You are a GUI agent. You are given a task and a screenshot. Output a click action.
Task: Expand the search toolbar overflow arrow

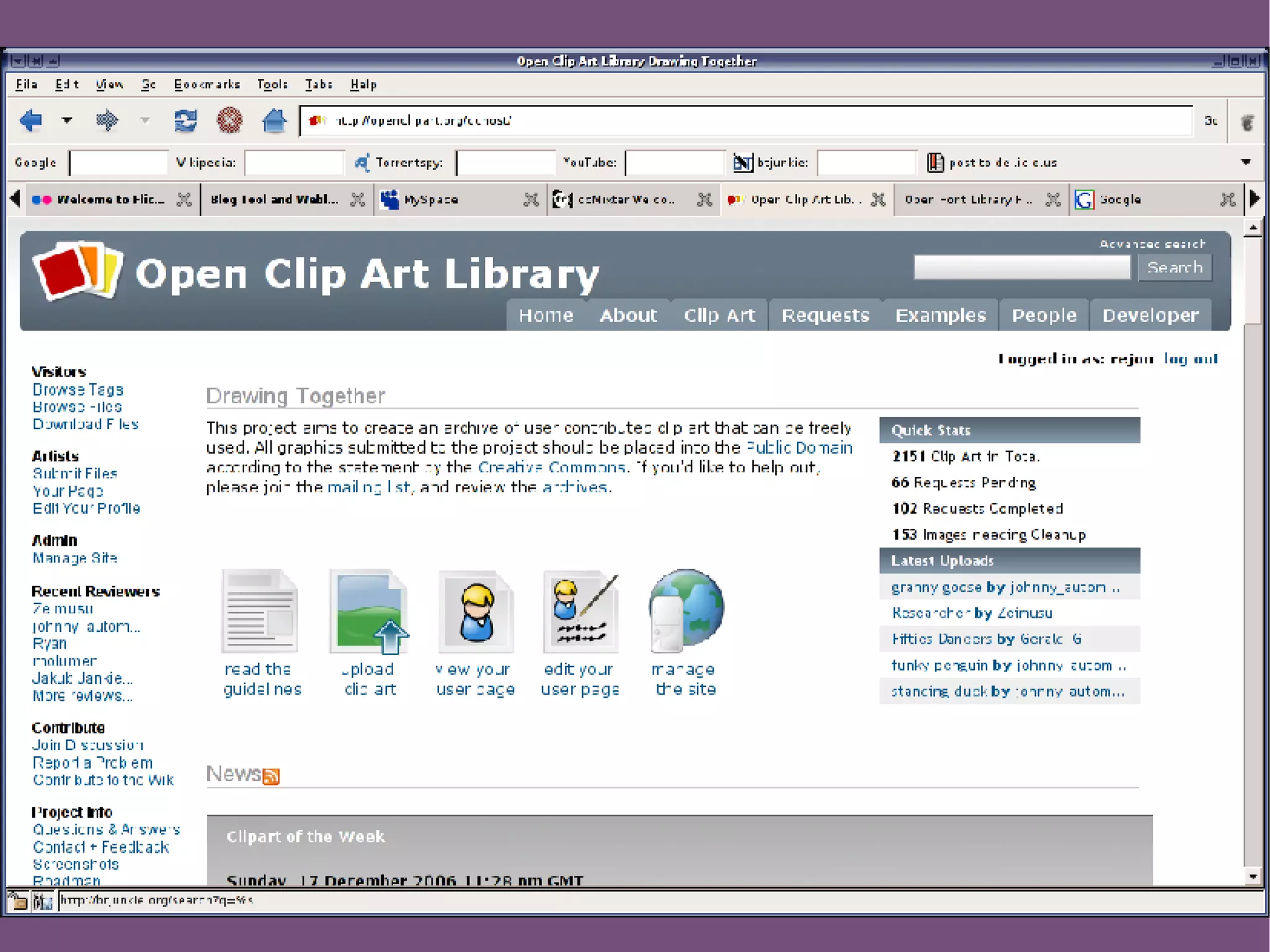click(1245, 162)
